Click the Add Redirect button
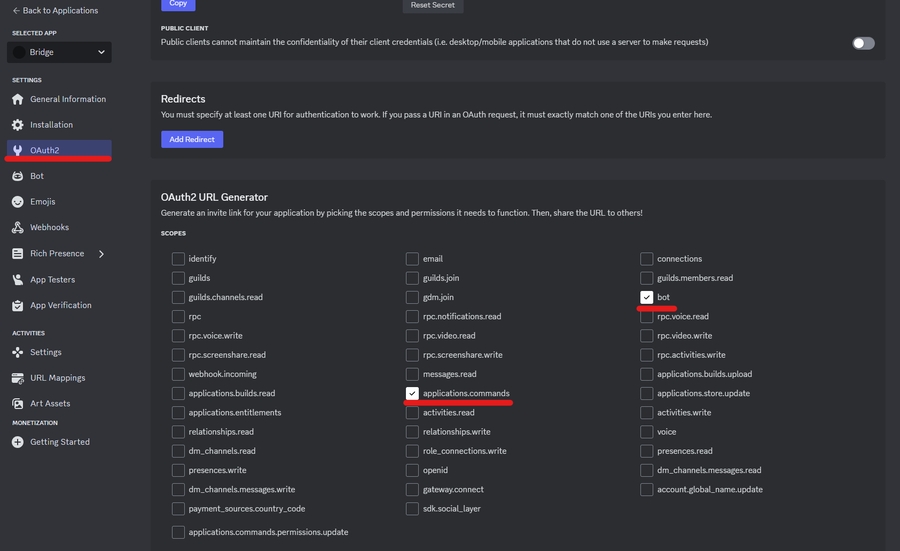 [x=192, y=139]
